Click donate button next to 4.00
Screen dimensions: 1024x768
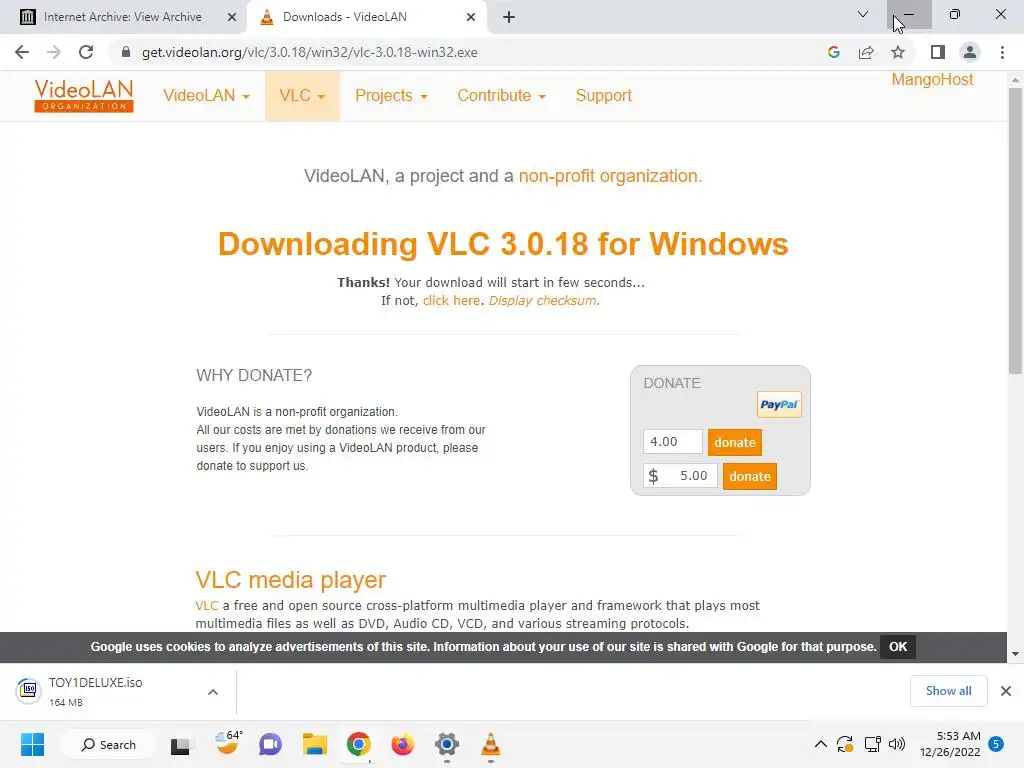[x=735, y=442]
